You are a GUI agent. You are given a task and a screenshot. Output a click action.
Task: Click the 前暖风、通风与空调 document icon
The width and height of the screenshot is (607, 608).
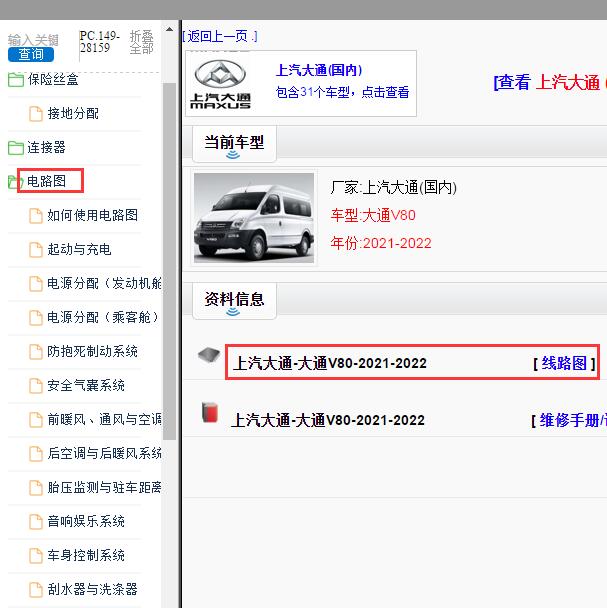36,420
